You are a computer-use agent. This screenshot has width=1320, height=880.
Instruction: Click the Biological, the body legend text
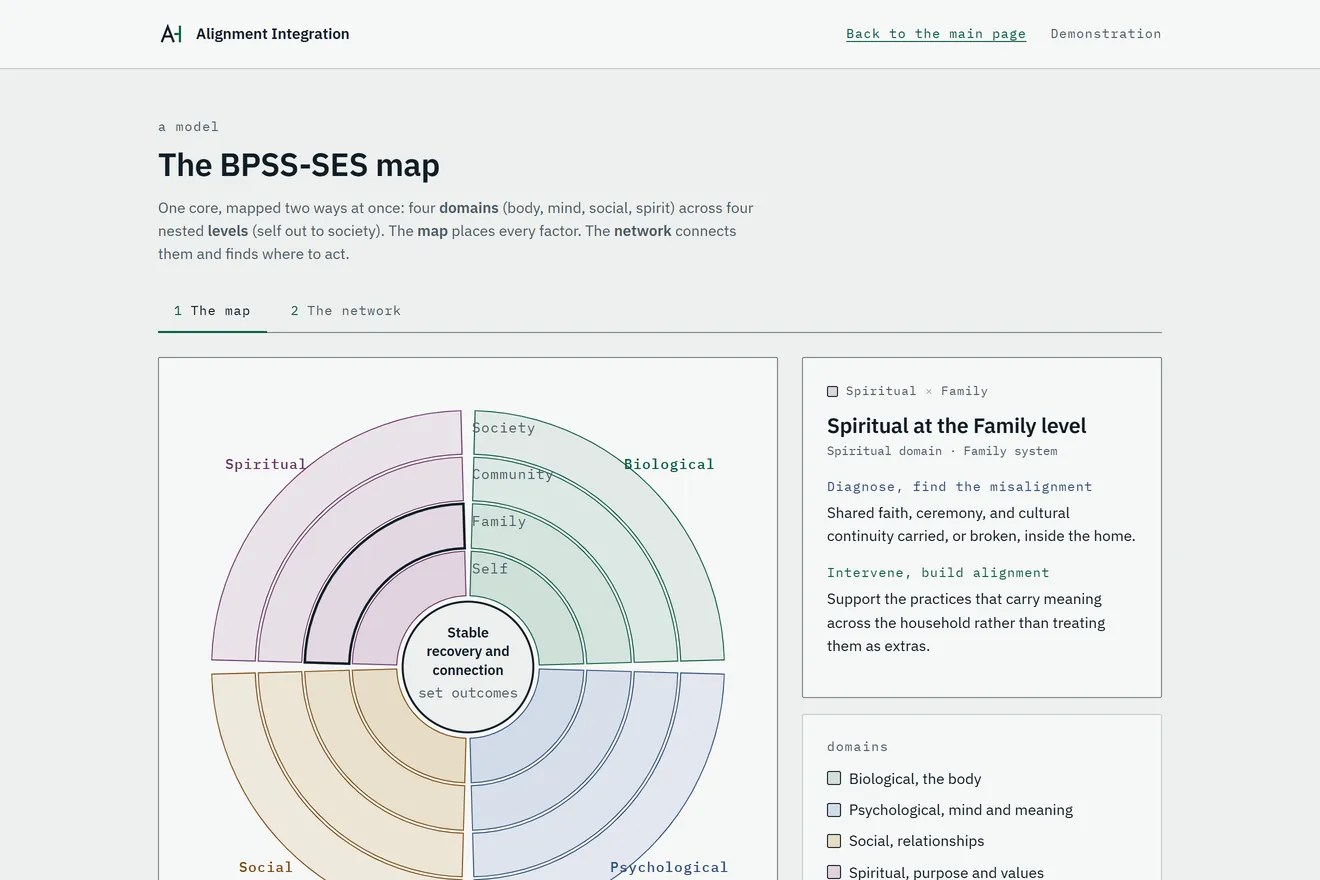click(x=915, y=778)
